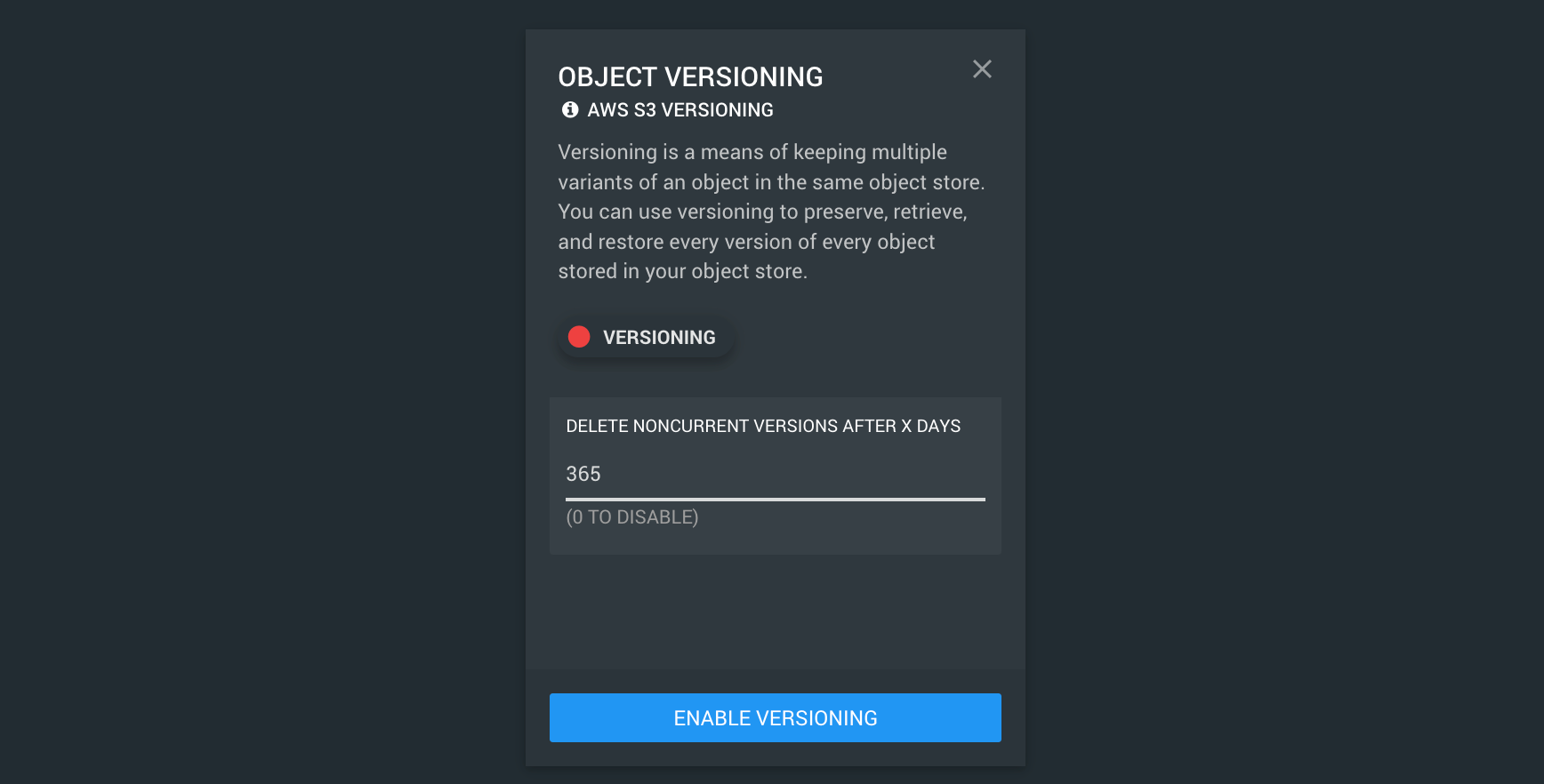Click the word 'preserve, retrieve,' in the description
Screen dimensions: 1544x784
885,212
